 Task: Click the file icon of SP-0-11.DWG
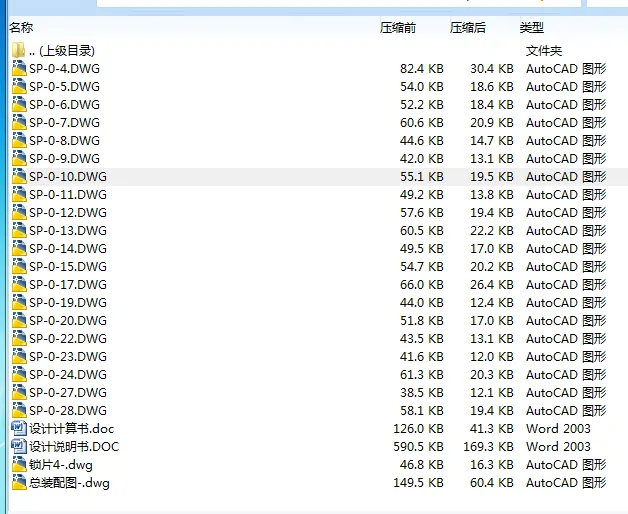(x=19, y=195)
